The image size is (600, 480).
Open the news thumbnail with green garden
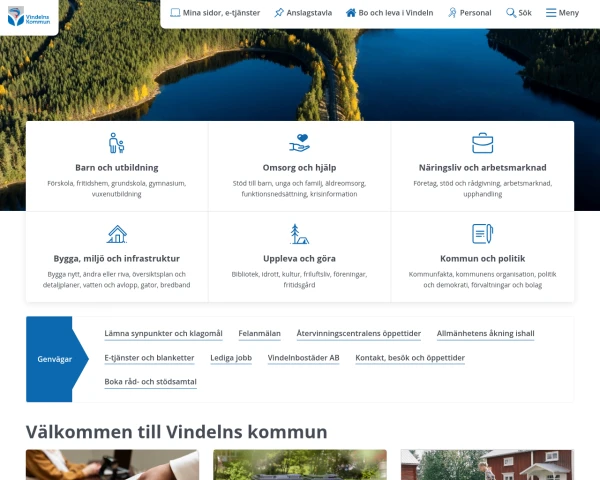coord(300,465)
